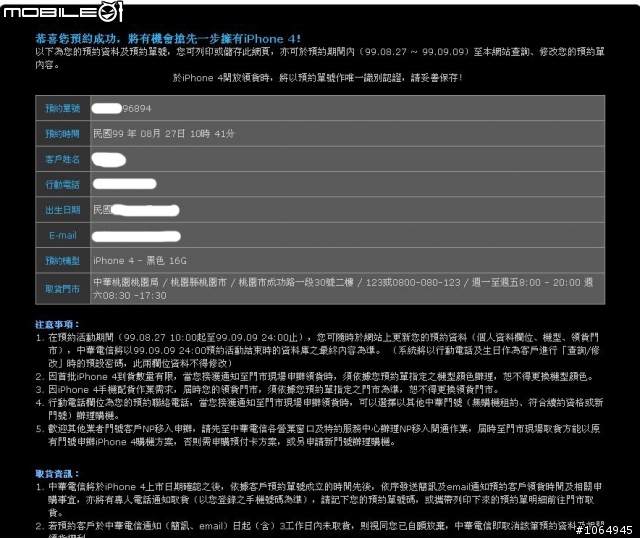Click the 取貨資訊 section heading
The height and width of the screenshot is (538, 640).
coord(57,474)
